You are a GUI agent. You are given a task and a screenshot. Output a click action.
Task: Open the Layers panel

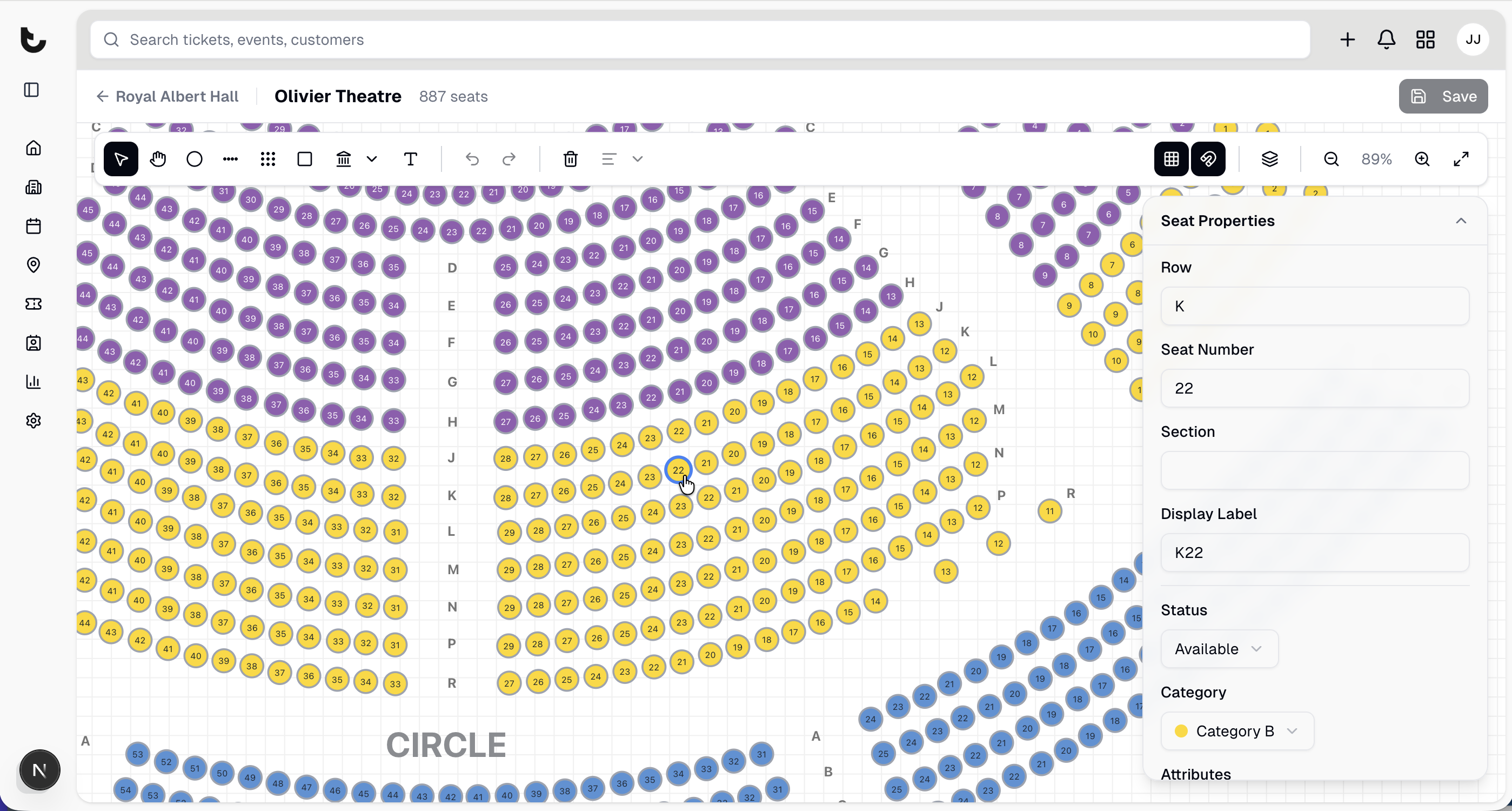pyautogui.click(x=1270, y=158)
